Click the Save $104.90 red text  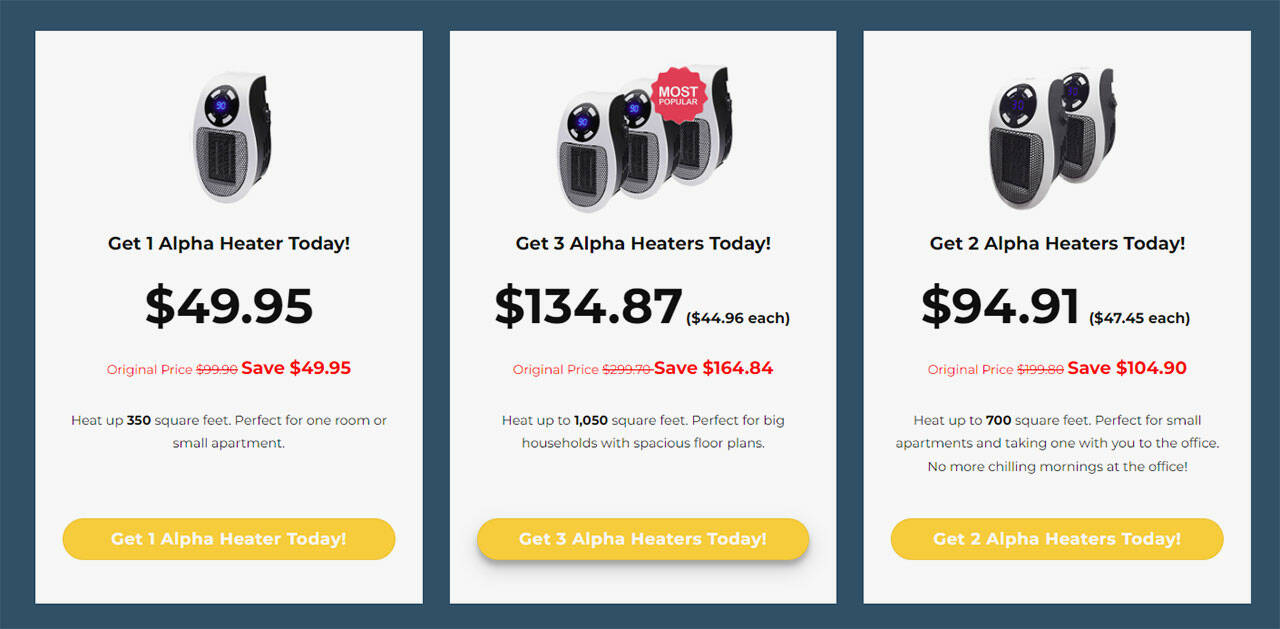[1127, 368]
